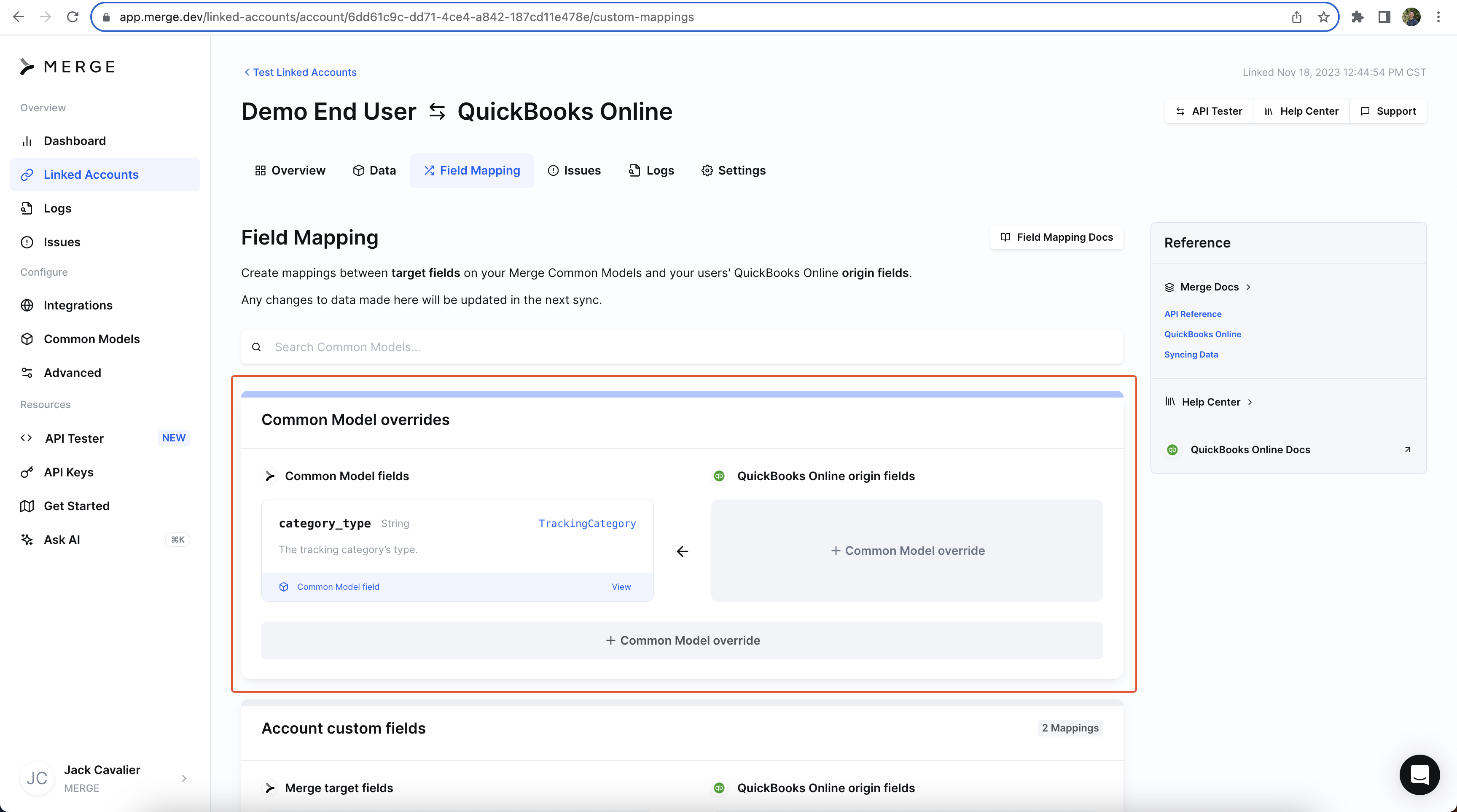Open Common Models in sidebar
The image size is (1457, 812).
[91, 339]
